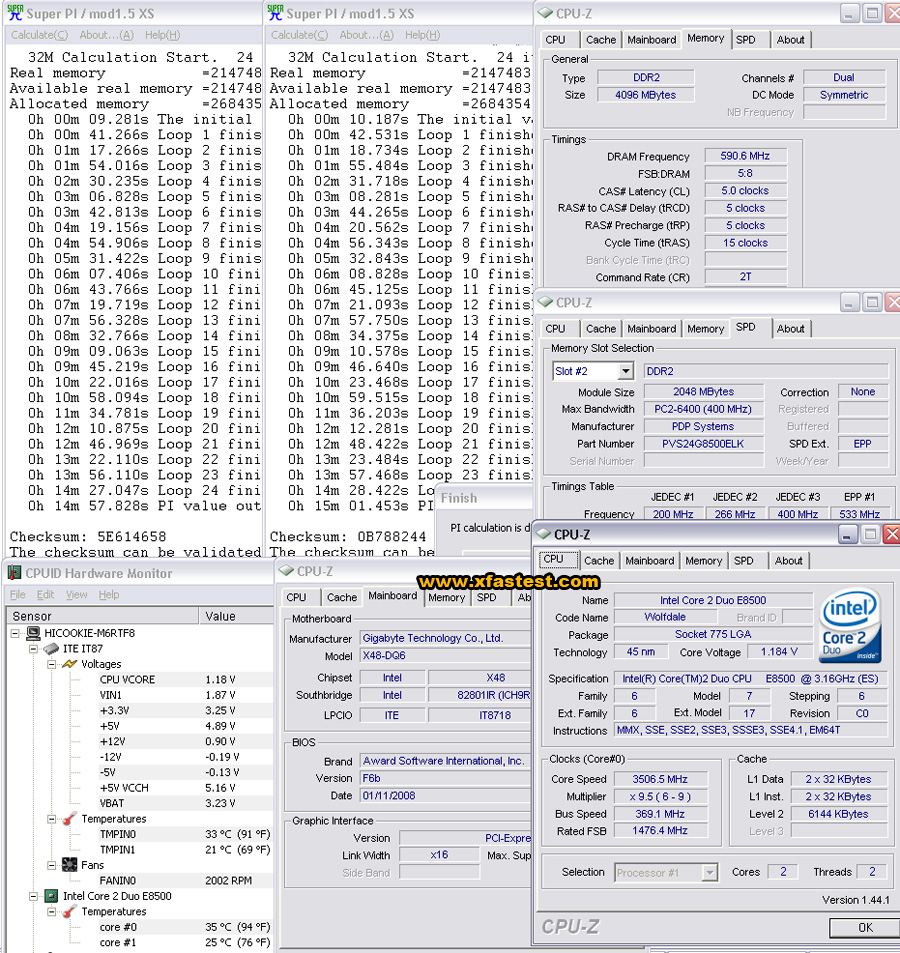Click title bar icon of CPU-Z window showing DRAM timings
Image resolution: width=900 pixels, height=953 pixels.
(x=545, y=13)
